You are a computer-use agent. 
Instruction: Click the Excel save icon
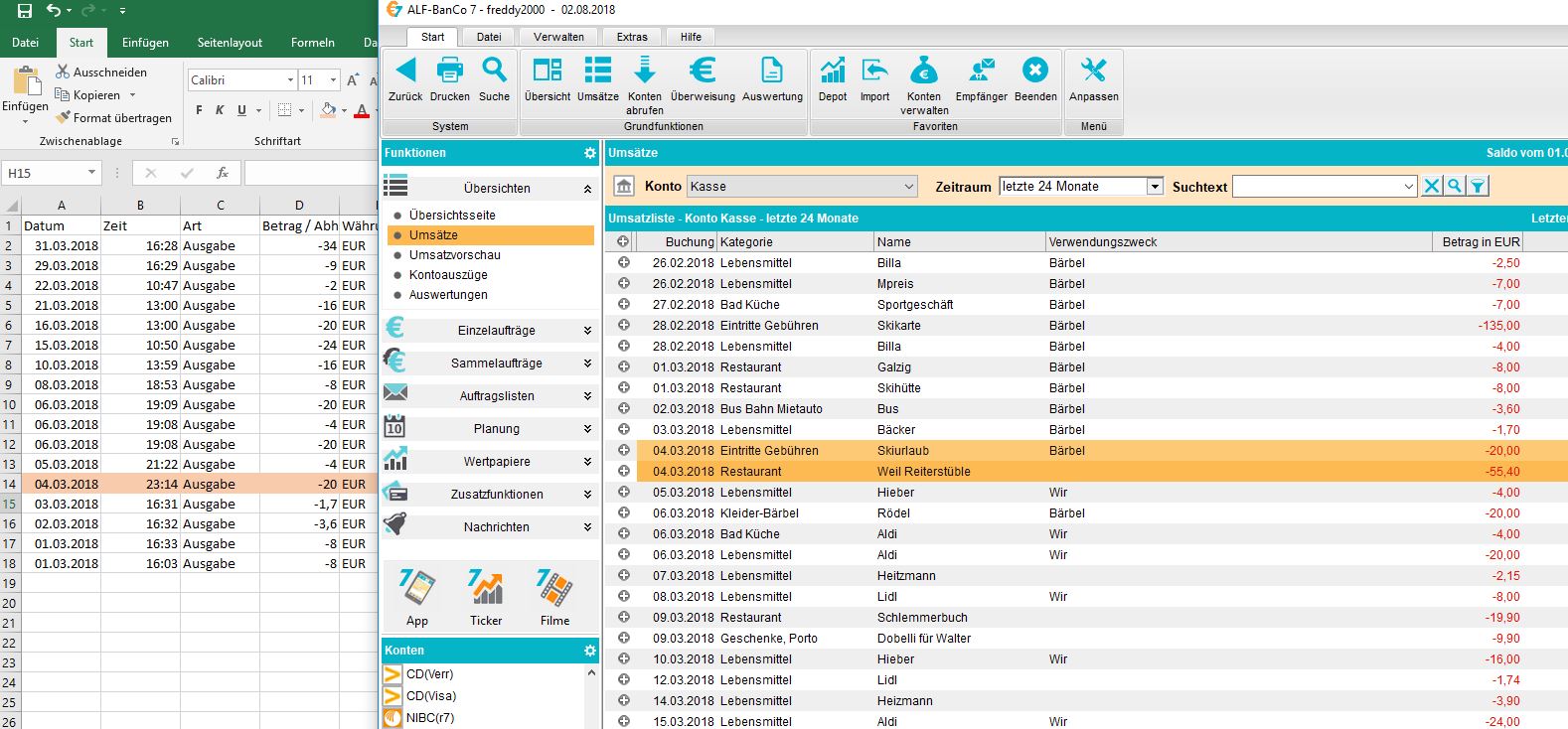coord(25,11)
